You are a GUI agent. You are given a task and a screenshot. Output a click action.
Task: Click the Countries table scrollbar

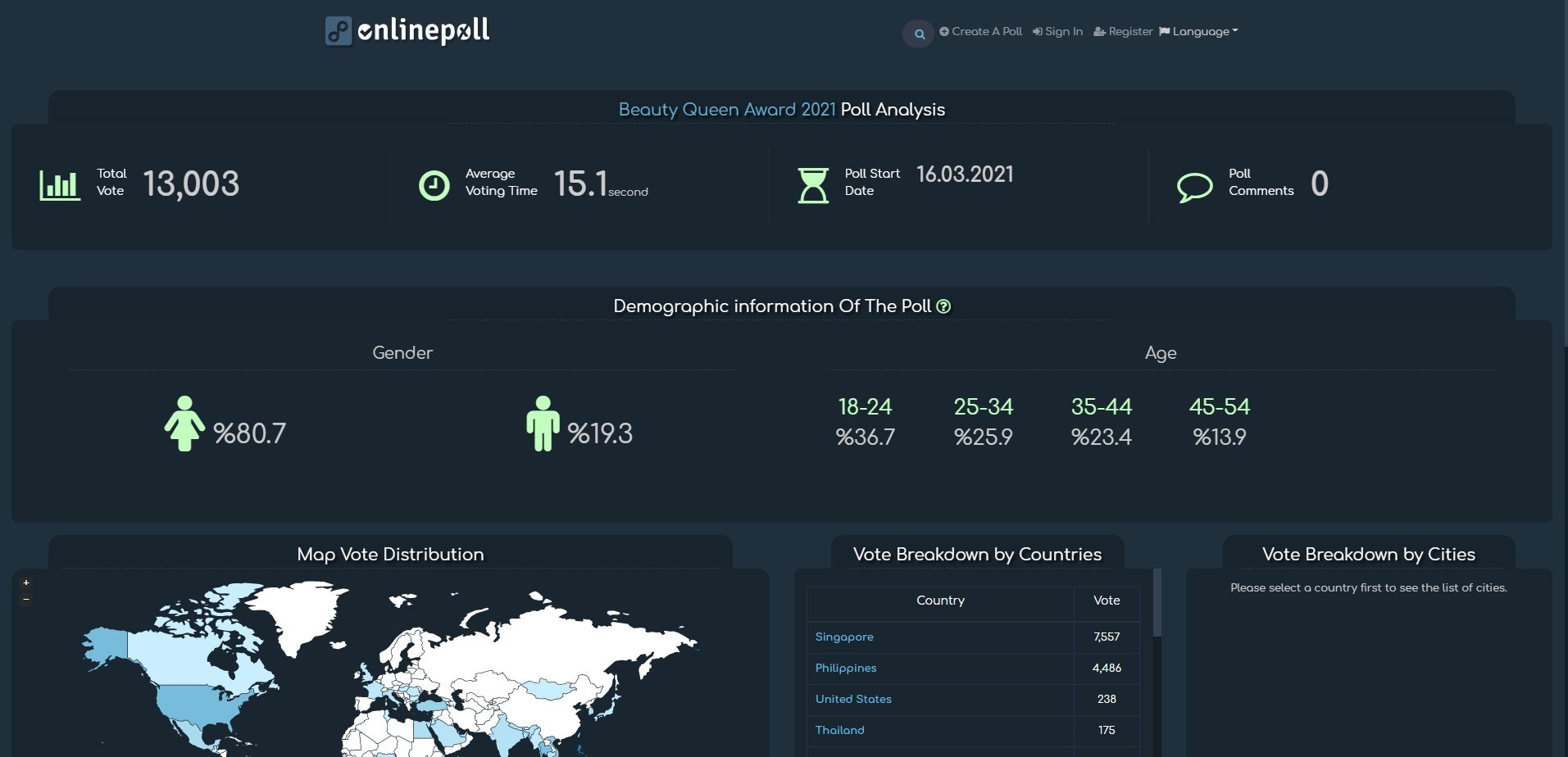1157,603
